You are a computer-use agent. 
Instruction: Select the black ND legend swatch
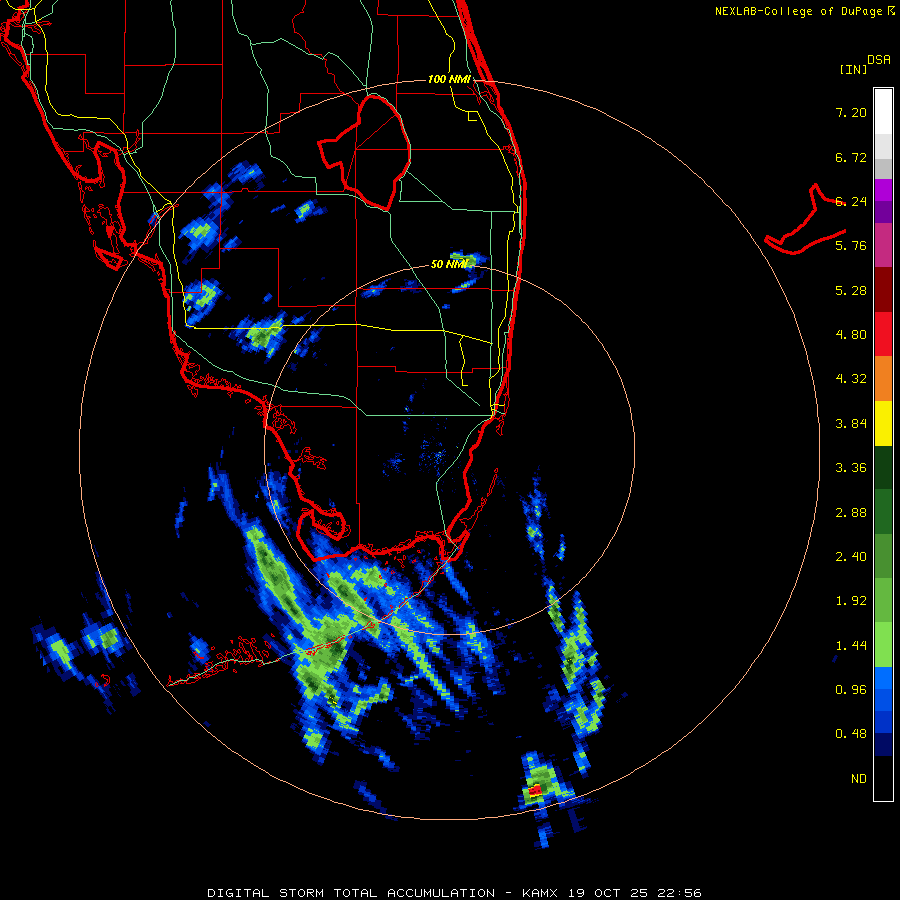click(883, 778)
